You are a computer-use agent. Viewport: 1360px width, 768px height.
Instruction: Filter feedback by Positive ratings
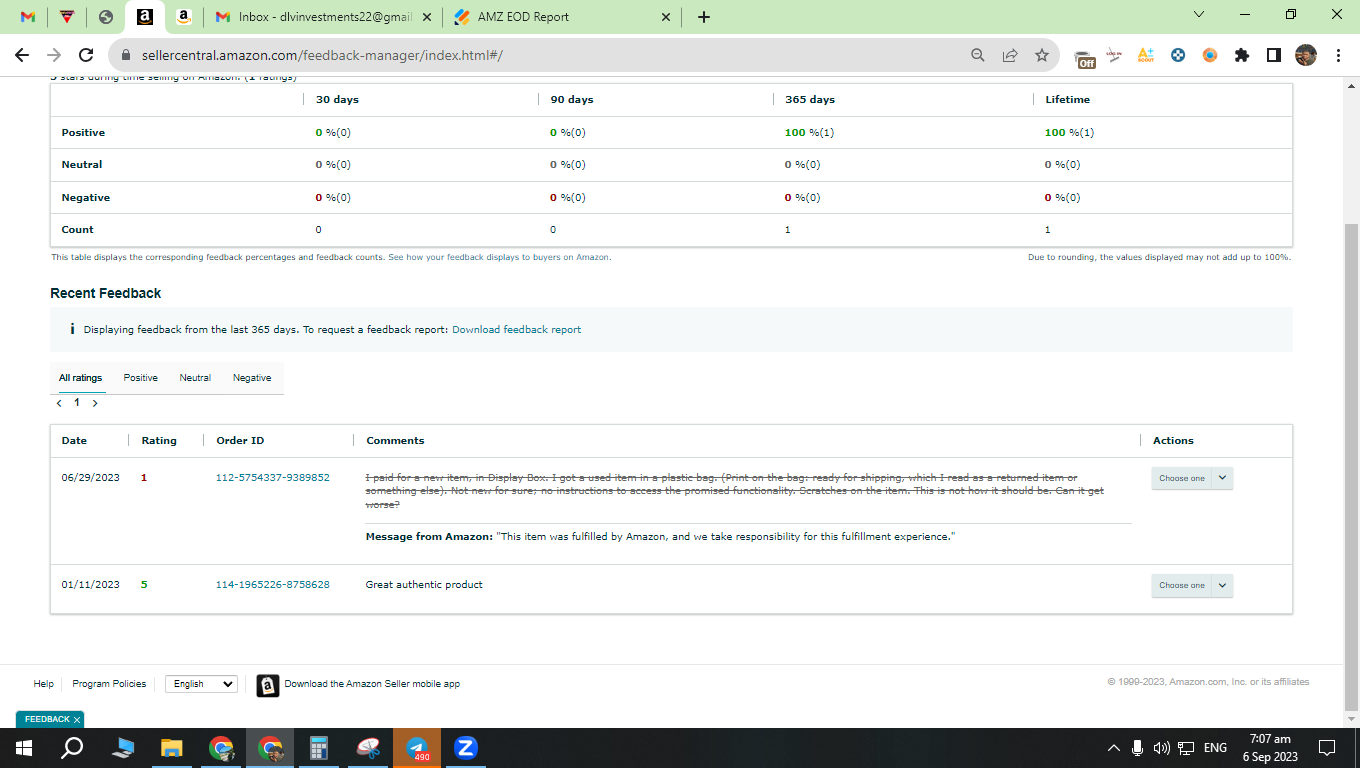141,378
